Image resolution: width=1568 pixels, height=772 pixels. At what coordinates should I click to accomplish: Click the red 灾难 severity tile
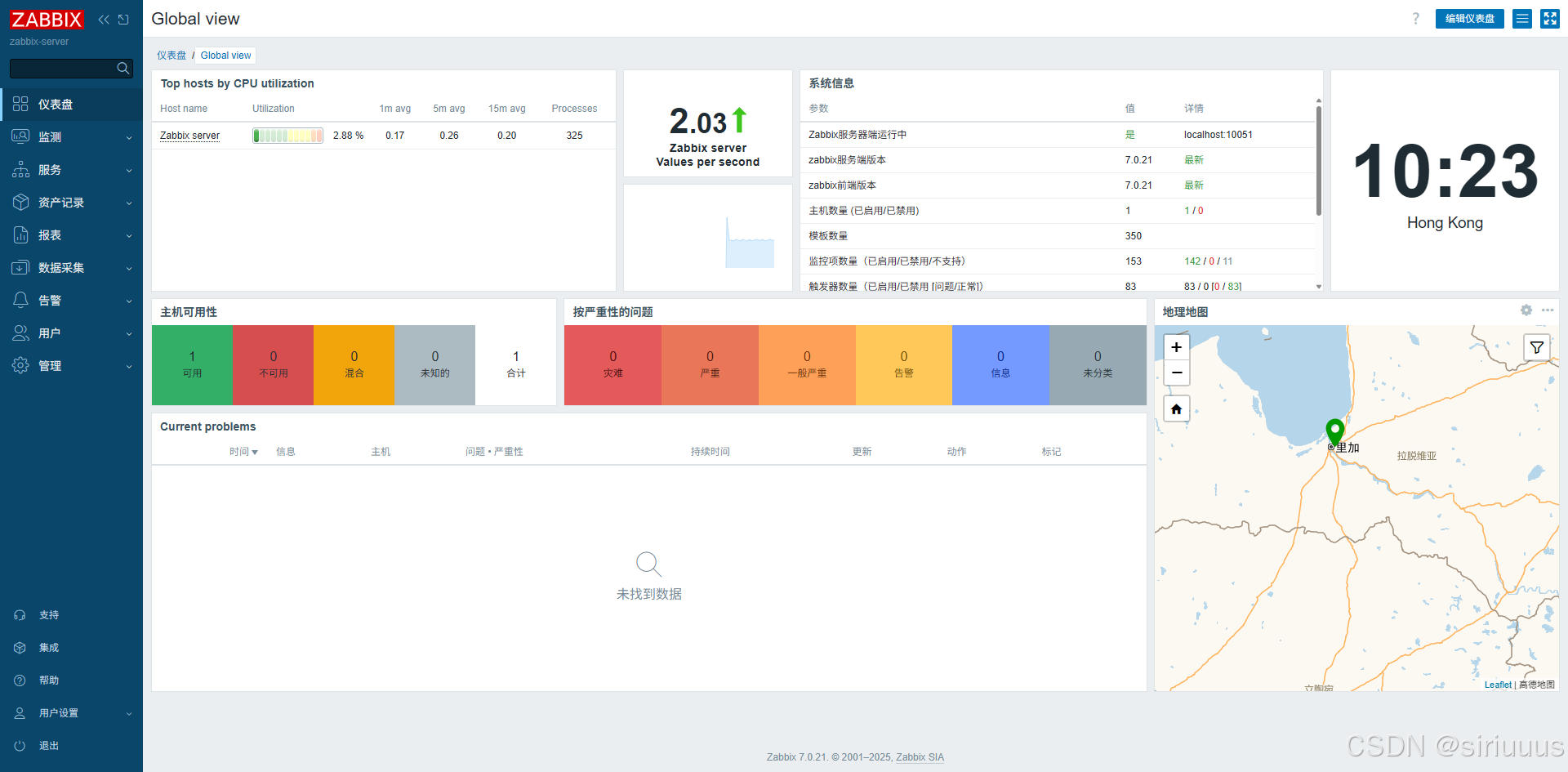tap(612, 364)
